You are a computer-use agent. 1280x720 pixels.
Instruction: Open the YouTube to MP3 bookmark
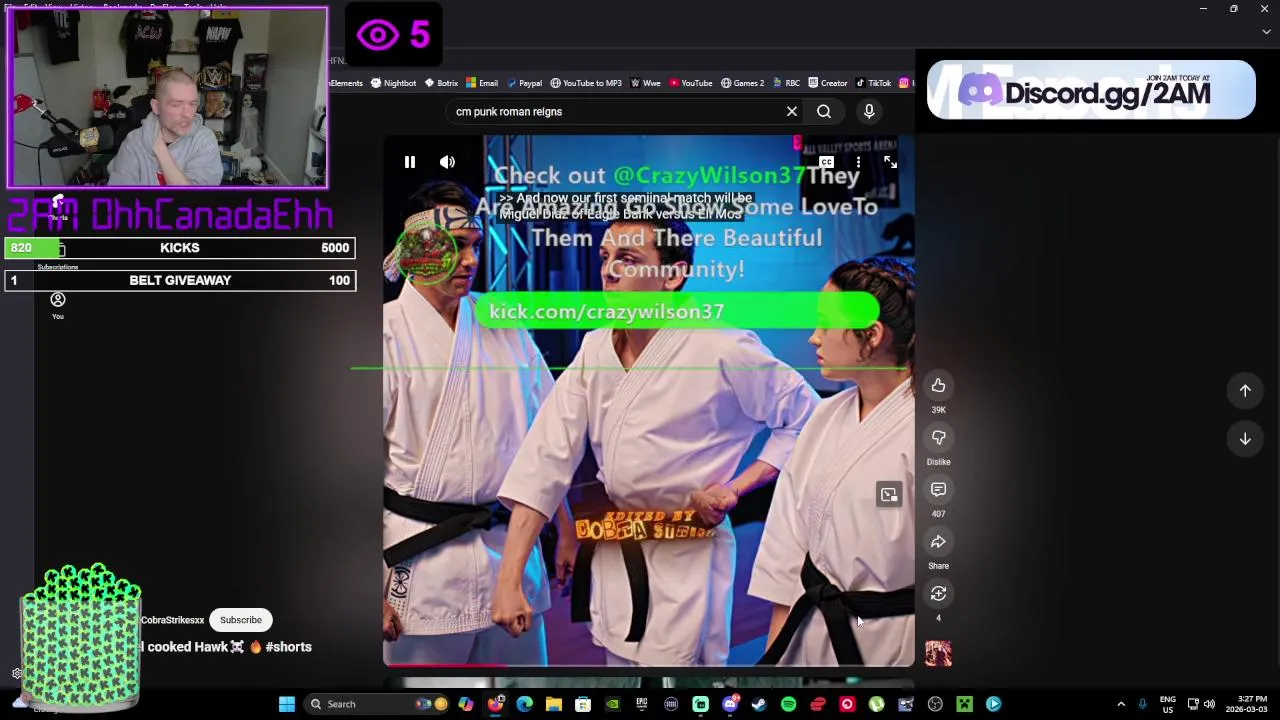click(586, 83)
